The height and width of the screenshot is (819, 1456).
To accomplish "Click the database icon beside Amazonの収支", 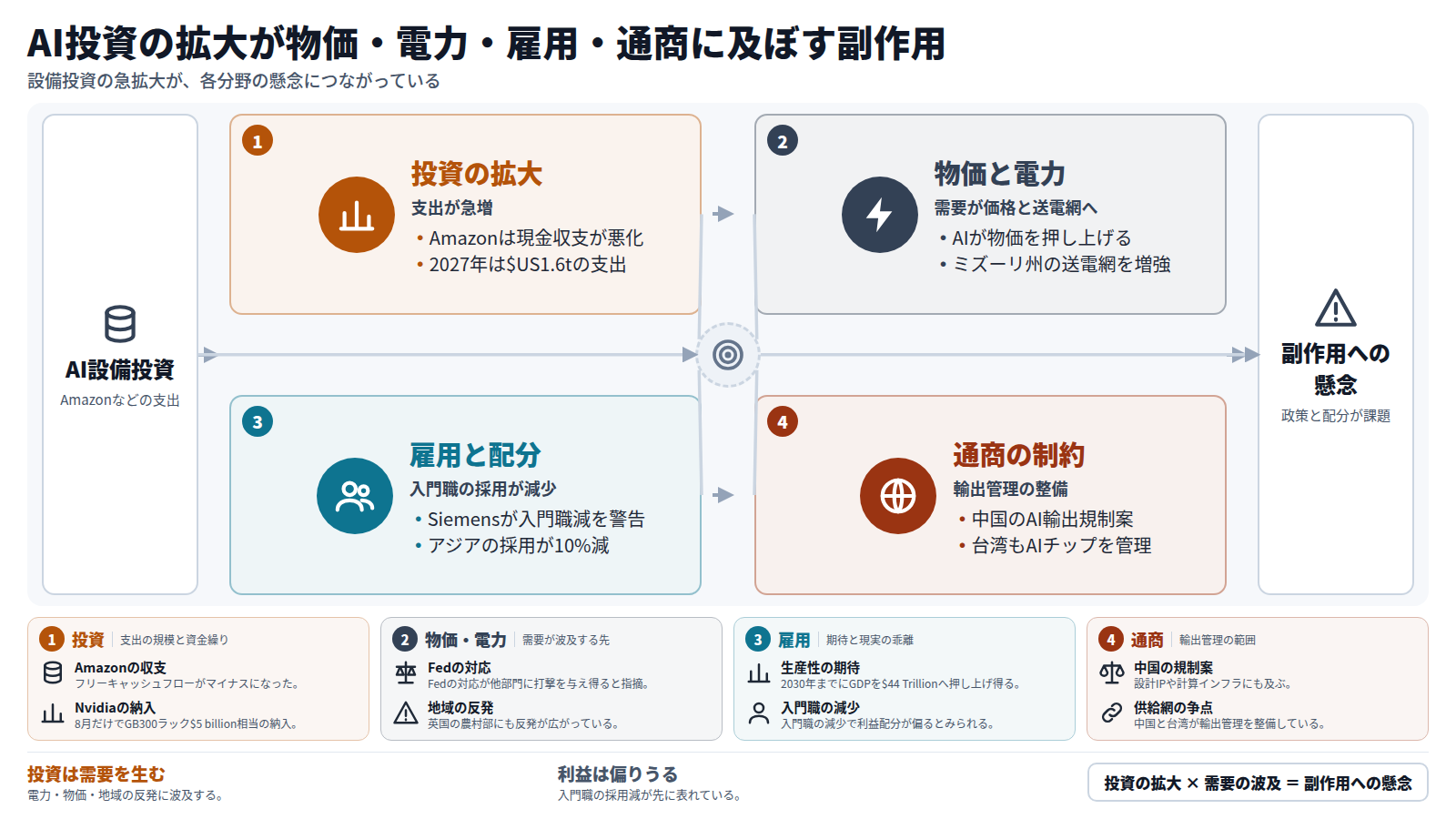I will (53, 673).
